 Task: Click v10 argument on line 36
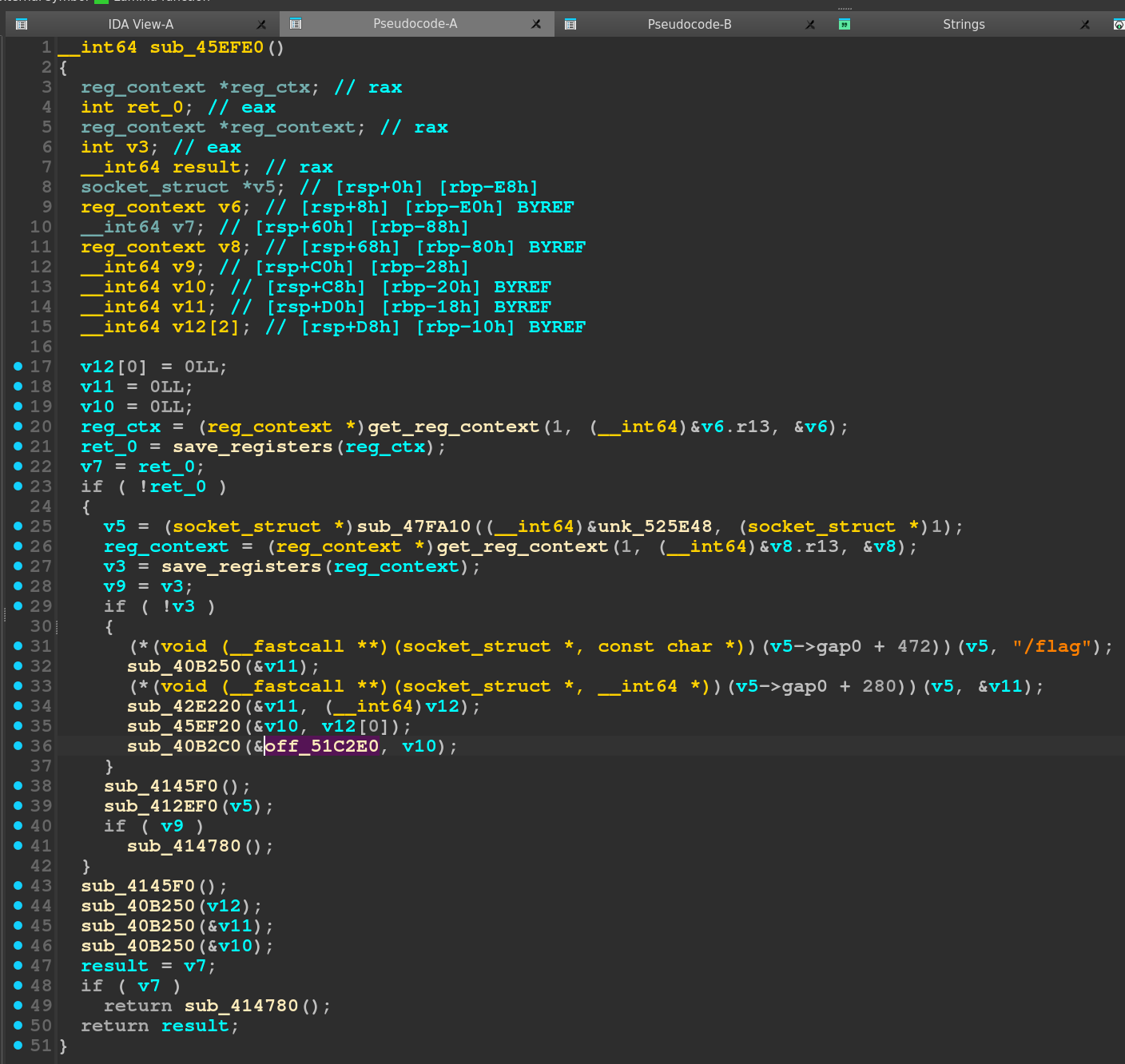click(419, 746)
